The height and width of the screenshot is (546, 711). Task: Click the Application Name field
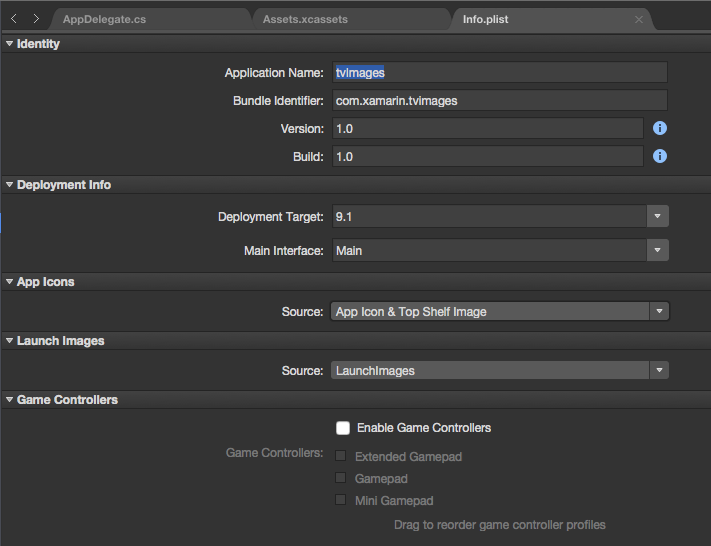click(498, 72)
